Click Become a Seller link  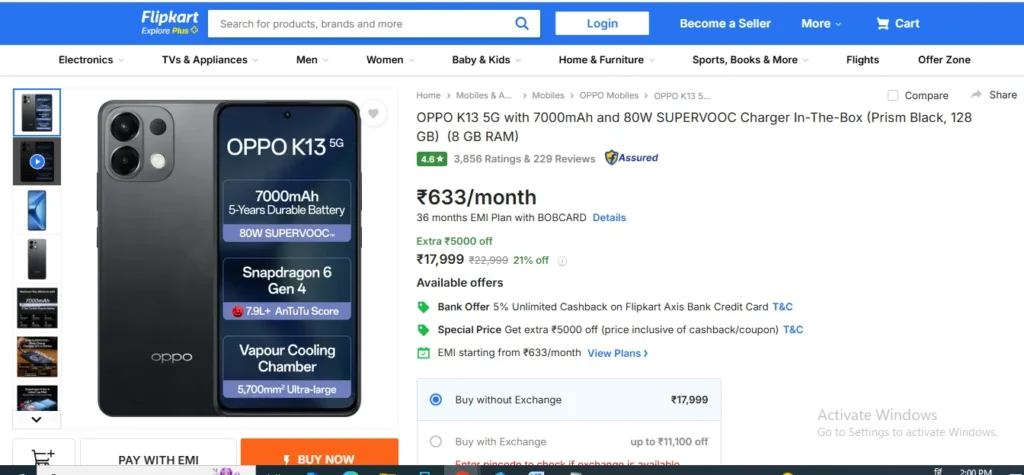click(x=725, y=24)
